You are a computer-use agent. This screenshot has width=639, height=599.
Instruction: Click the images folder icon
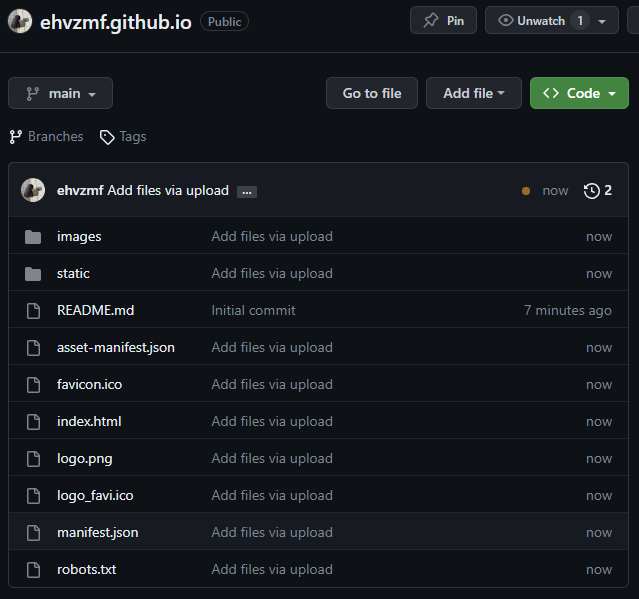pos(33,237)
